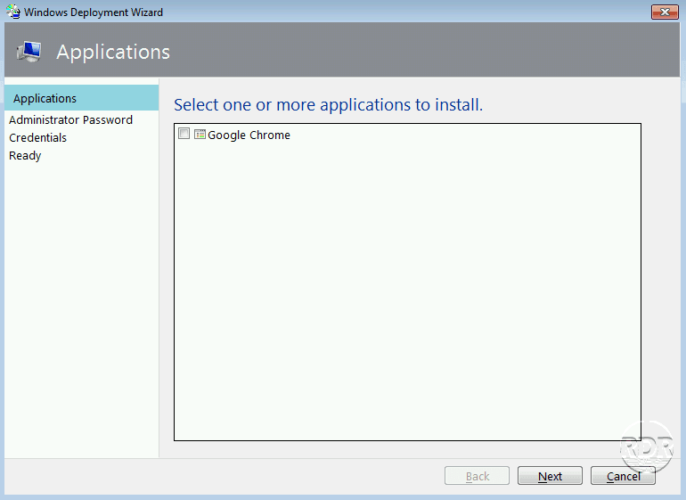686x500 pixels.
Task: Open the Applications step in sidebar
Action: pyautogui.click(x=81, y=98)
